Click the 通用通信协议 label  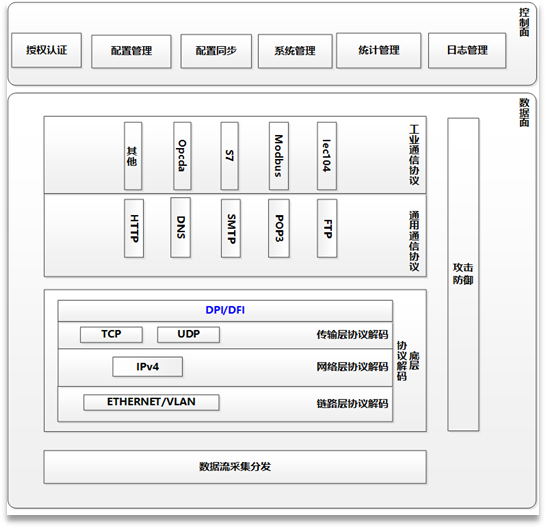pyautogui.click(x=414, y=241)
